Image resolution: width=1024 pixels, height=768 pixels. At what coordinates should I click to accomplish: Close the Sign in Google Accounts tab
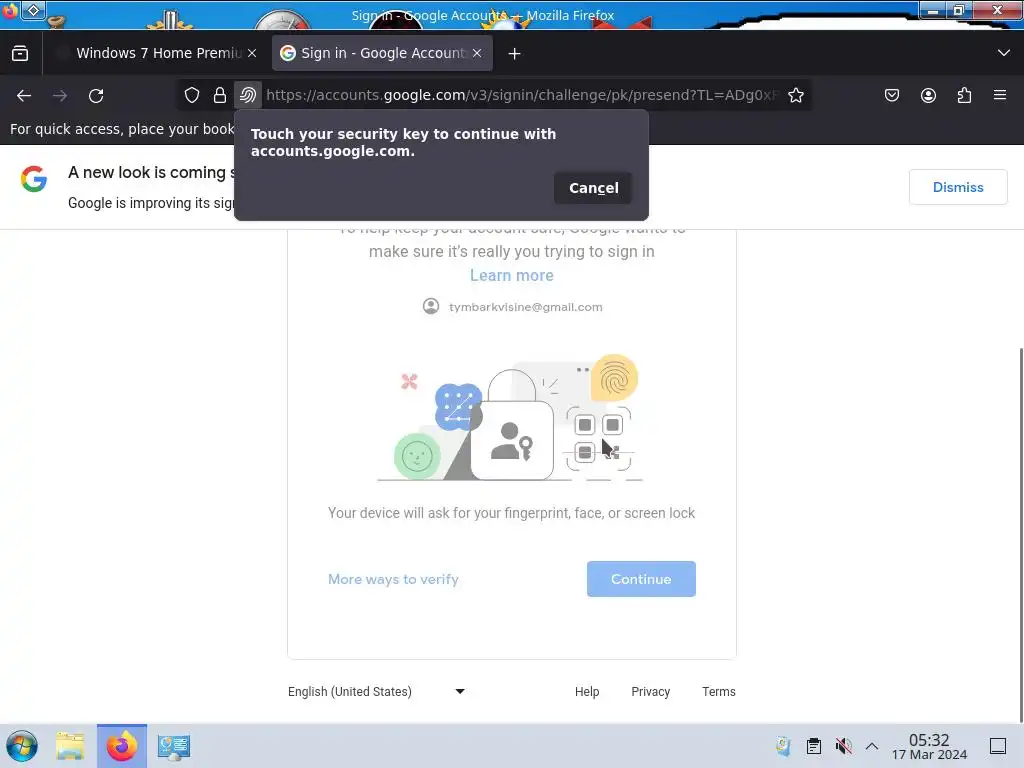[477, 54]
